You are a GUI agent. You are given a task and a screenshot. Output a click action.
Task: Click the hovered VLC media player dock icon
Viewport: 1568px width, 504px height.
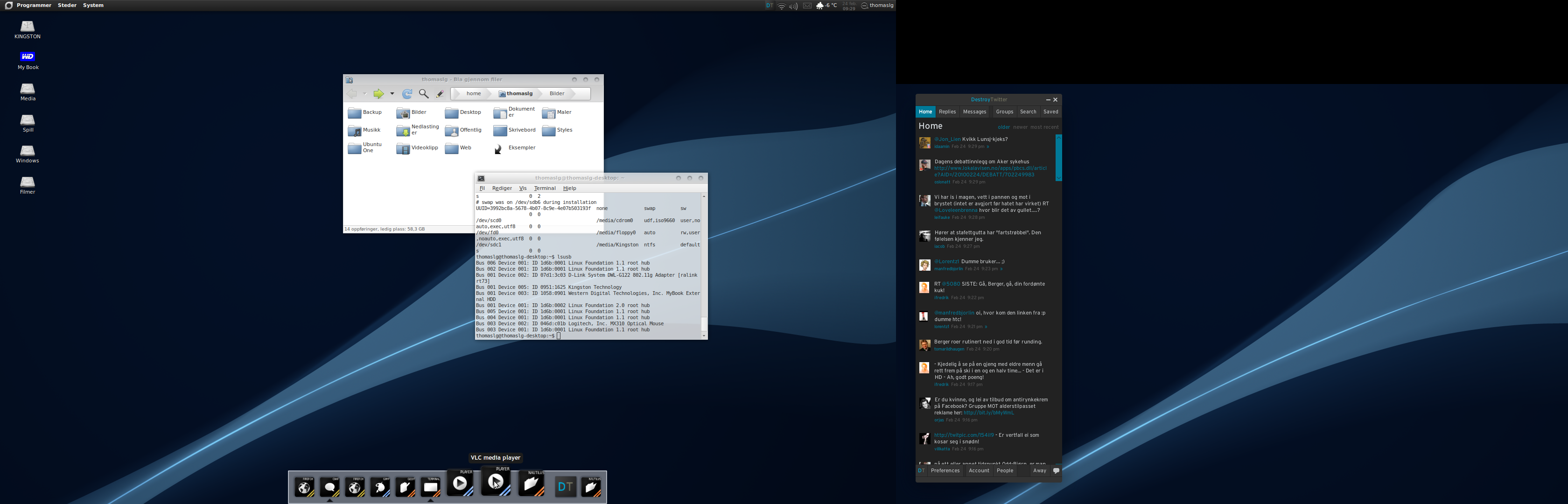(x=496, y=482)
